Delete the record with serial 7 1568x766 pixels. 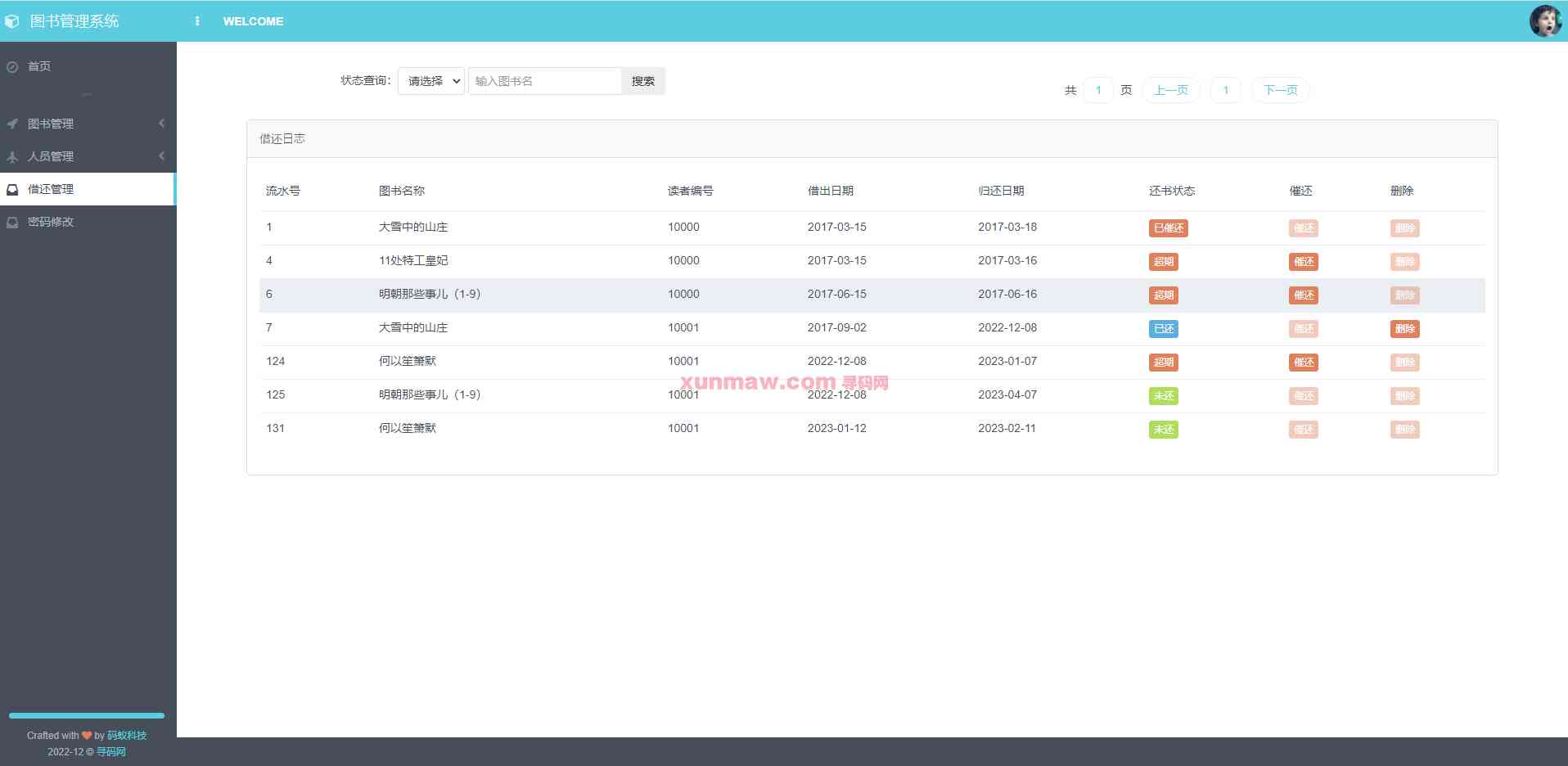point(1405,329)
